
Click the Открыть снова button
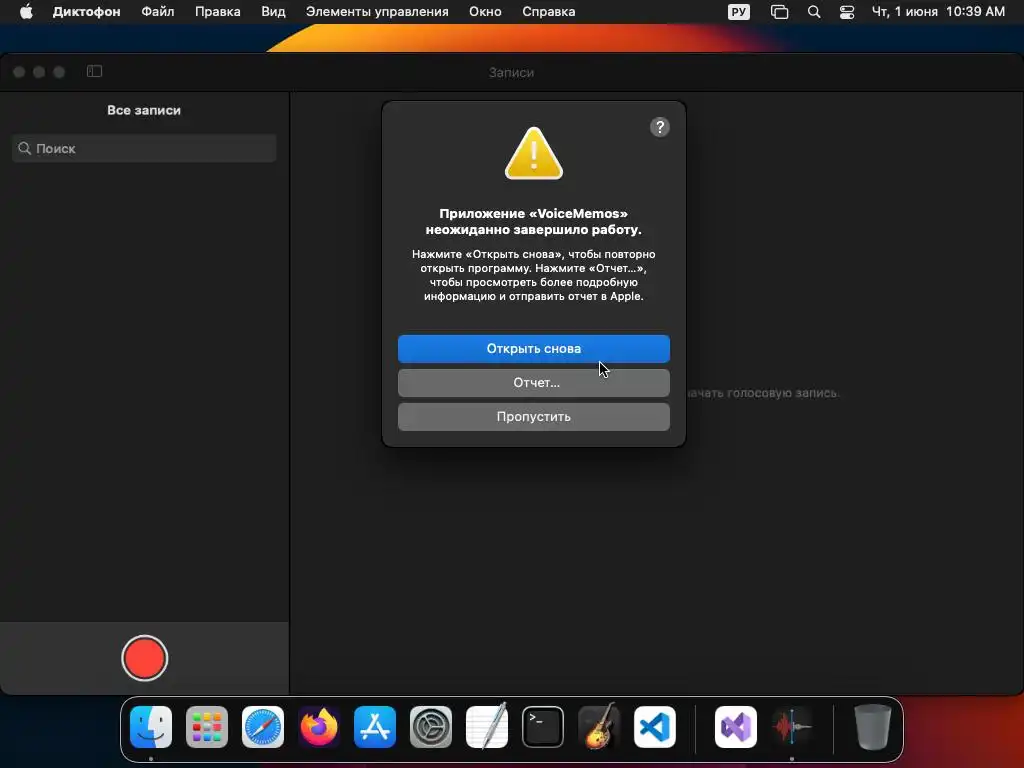coord(534,349)
